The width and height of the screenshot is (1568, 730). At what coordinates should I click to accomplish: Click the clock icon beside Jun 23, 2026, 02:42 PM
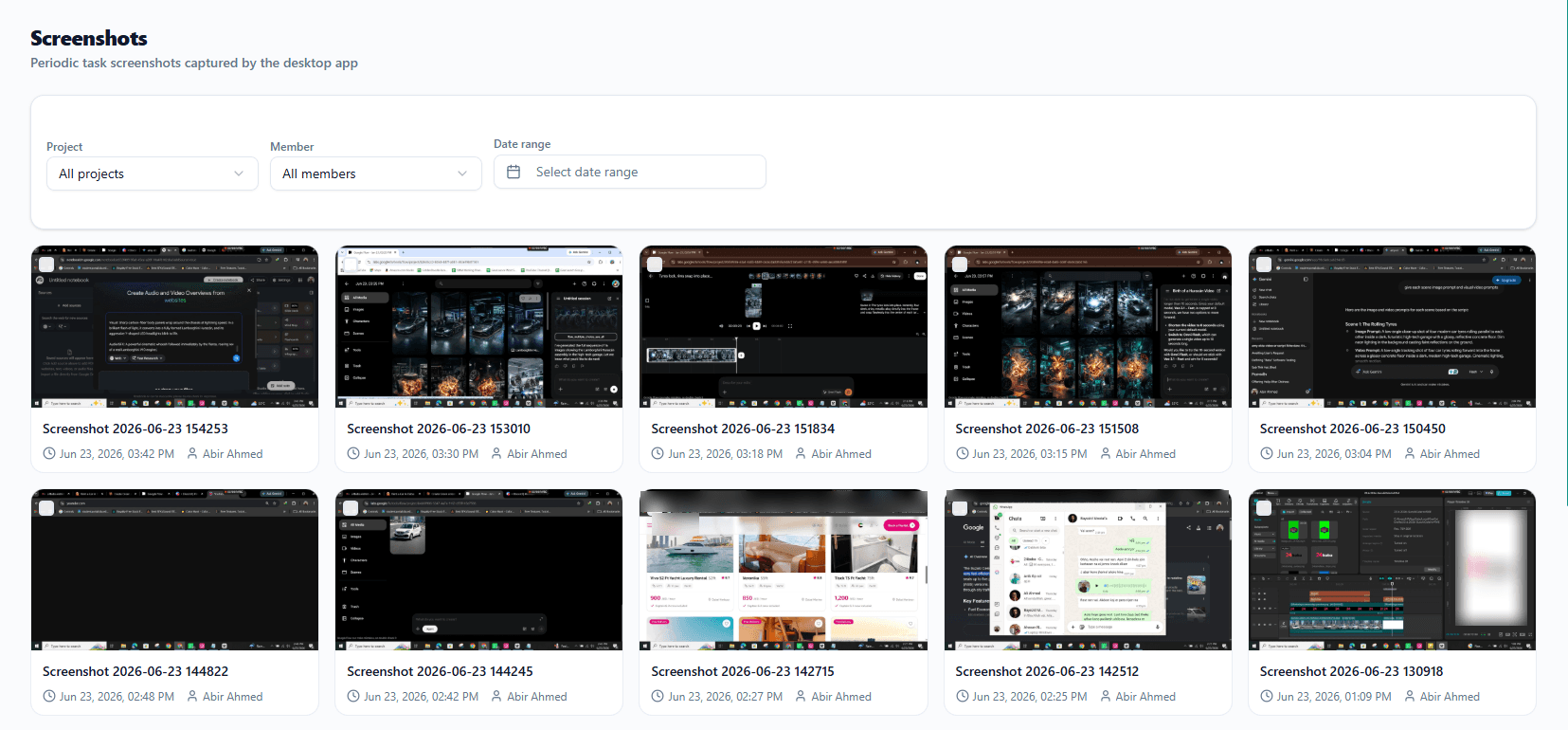(353, 697)
